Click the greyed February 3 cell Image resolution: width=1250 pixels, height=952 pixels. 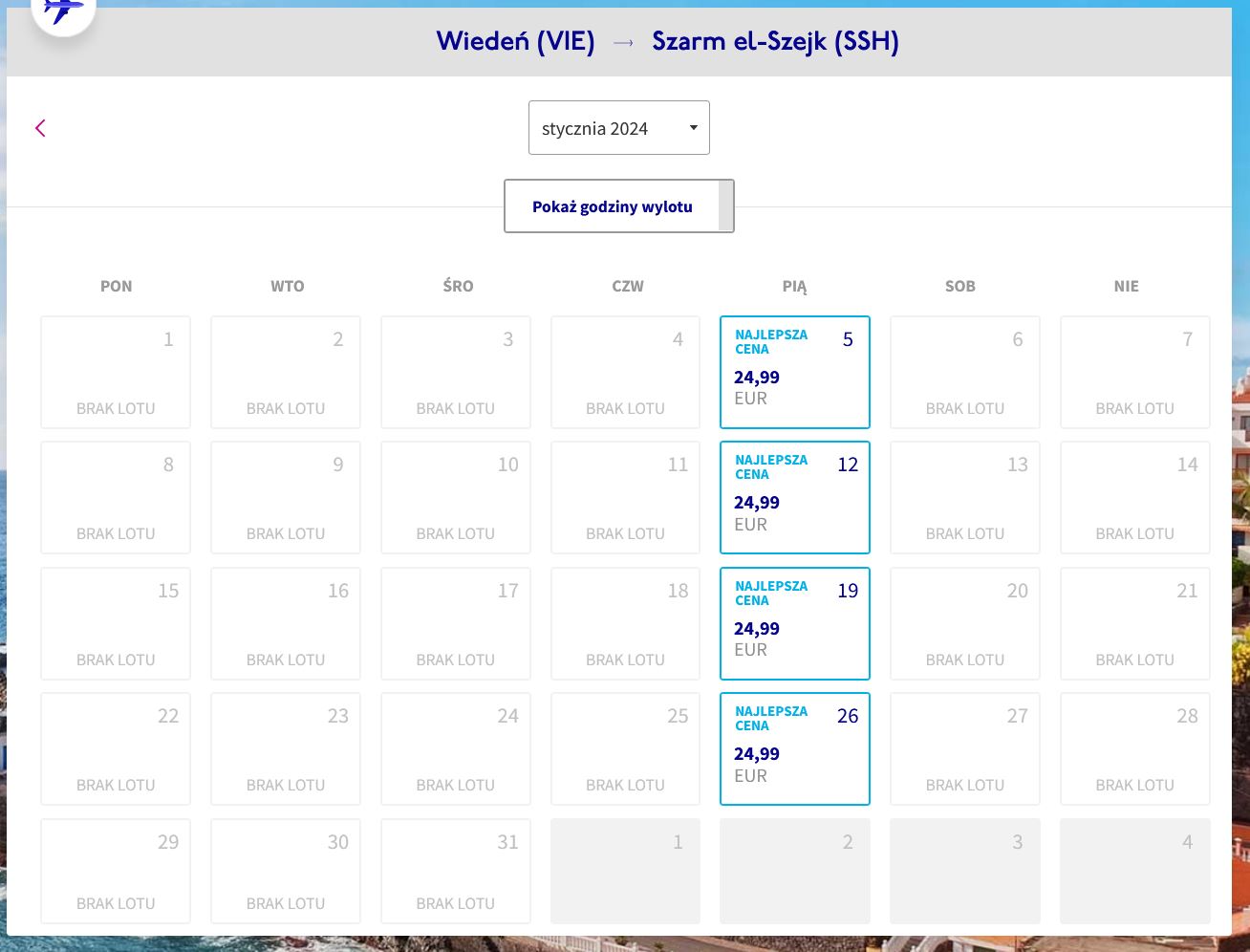[965, 871]
